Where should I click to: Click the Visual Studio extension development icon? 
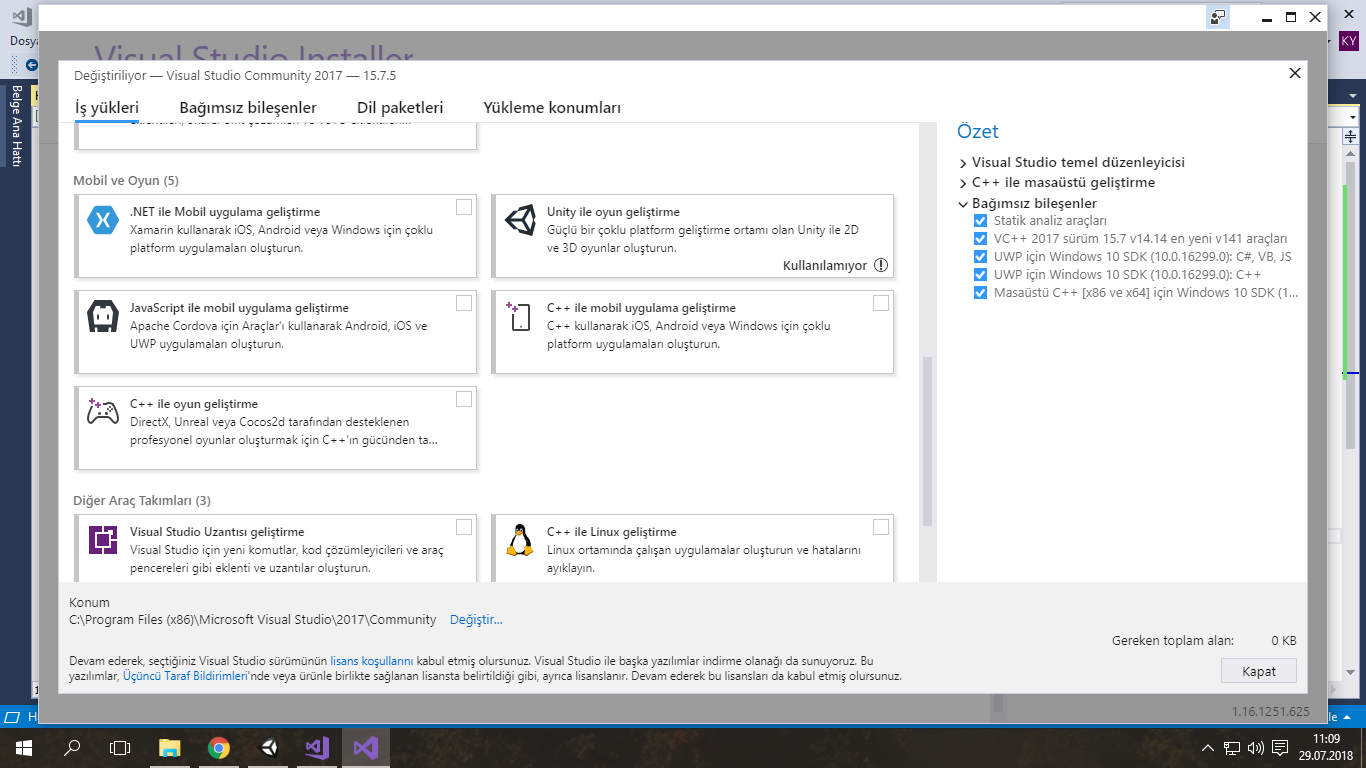tap(103, 540)
